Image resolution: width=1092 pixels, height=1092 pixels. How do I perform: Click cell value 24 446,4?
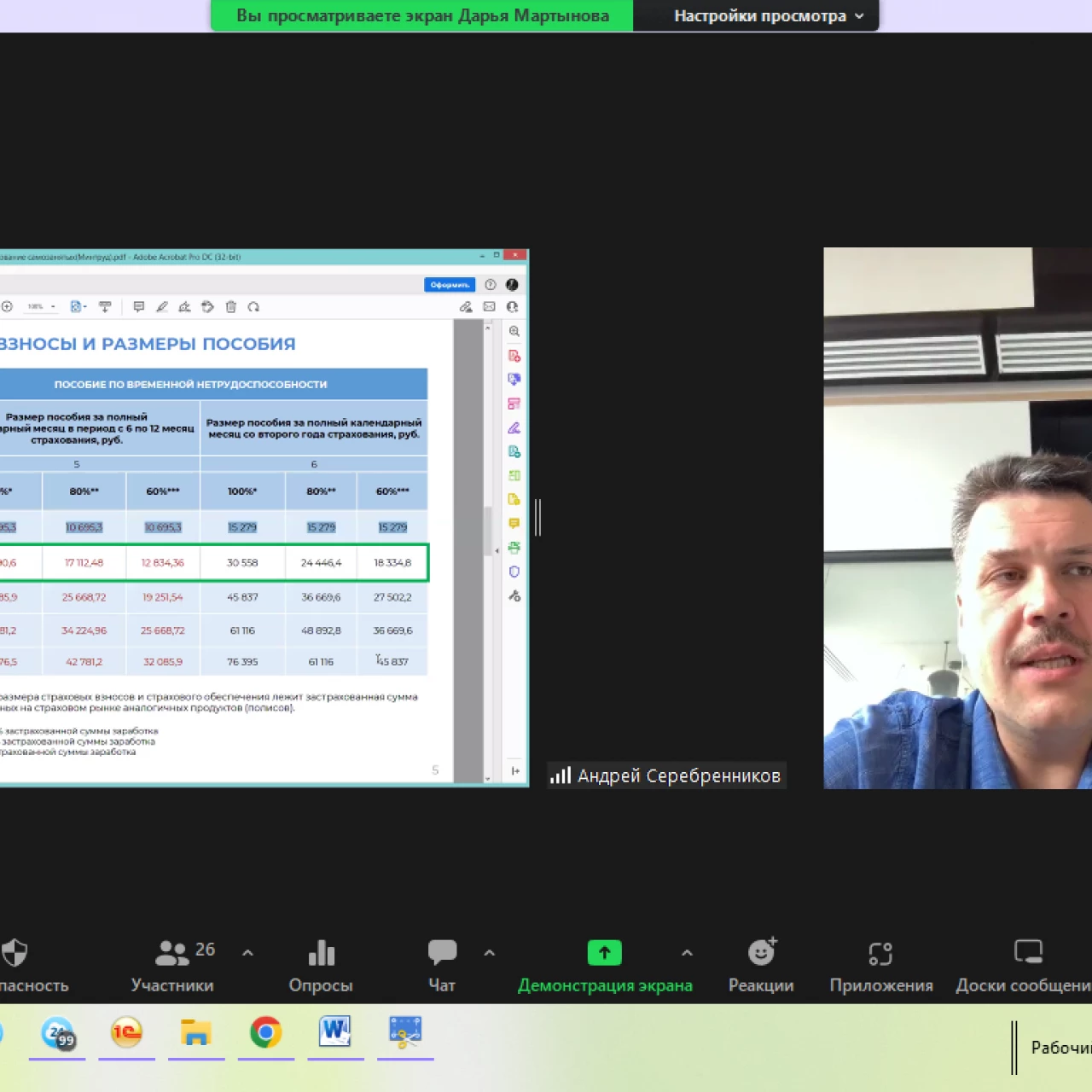pyautogui.click(x=321, y=563)
